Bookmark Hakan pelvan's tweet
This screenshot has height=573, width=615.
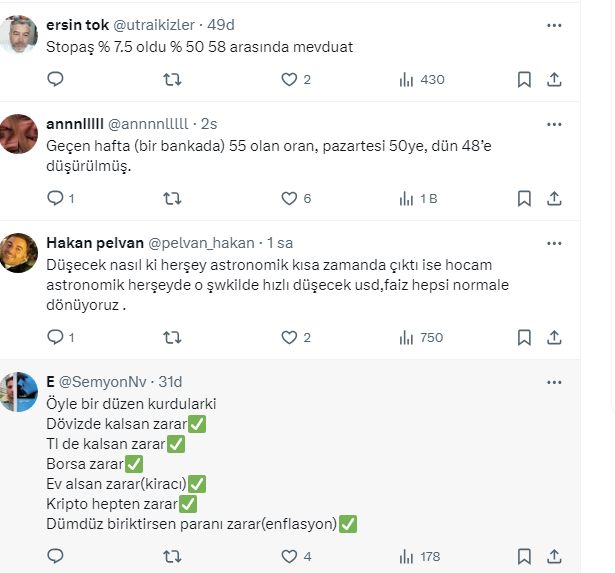[x=524, y=337]
